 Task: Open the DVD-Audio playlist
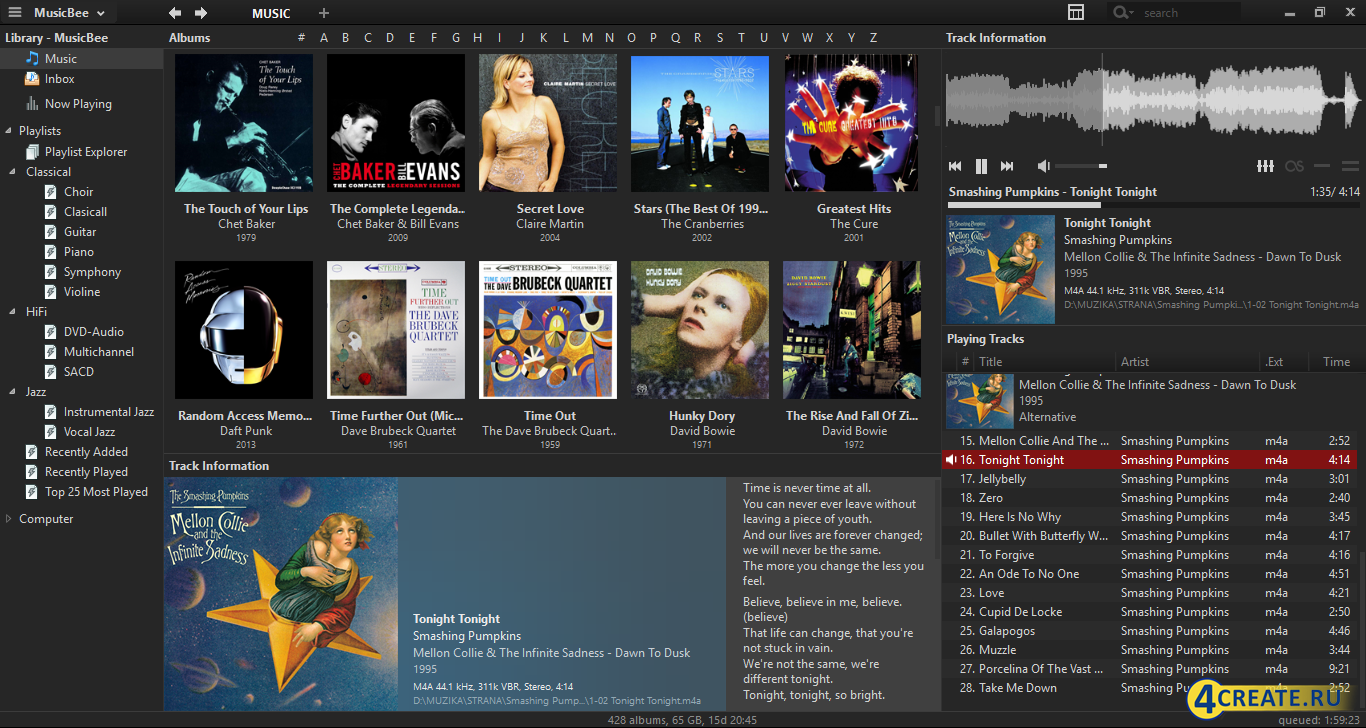[94, 332]
